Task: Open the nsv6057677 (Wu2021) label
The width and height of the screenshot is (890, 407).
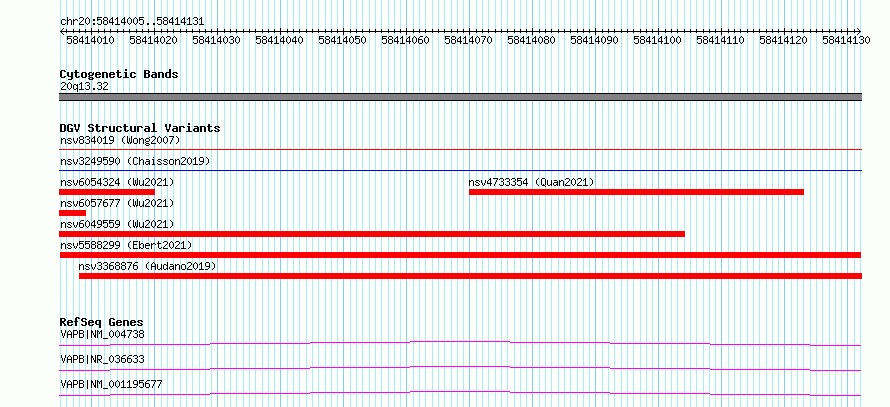Action: click(117, 203)
